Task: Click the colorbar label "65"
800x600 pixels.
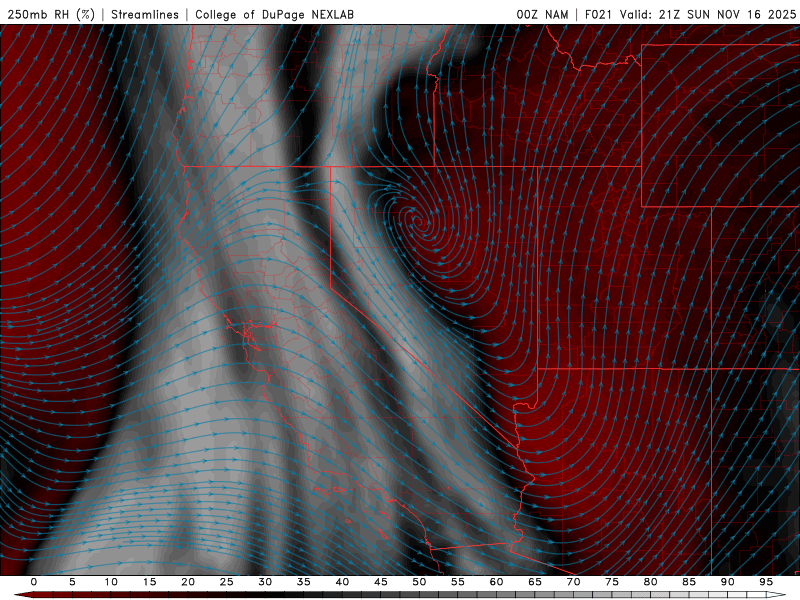Action: 535,582
